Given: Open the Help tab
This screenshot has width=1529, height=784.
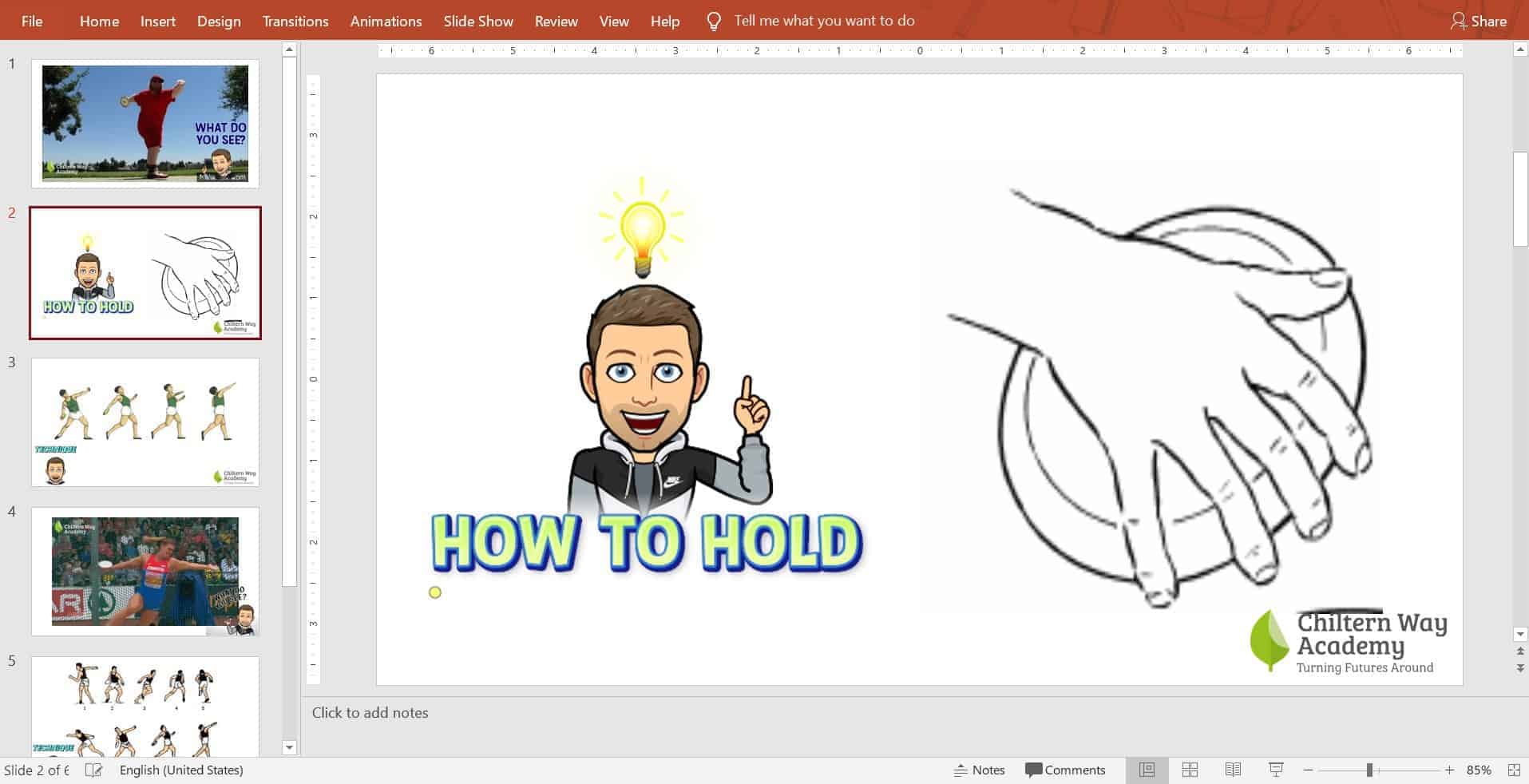Looking at the screenshot, I should [665, 22].
